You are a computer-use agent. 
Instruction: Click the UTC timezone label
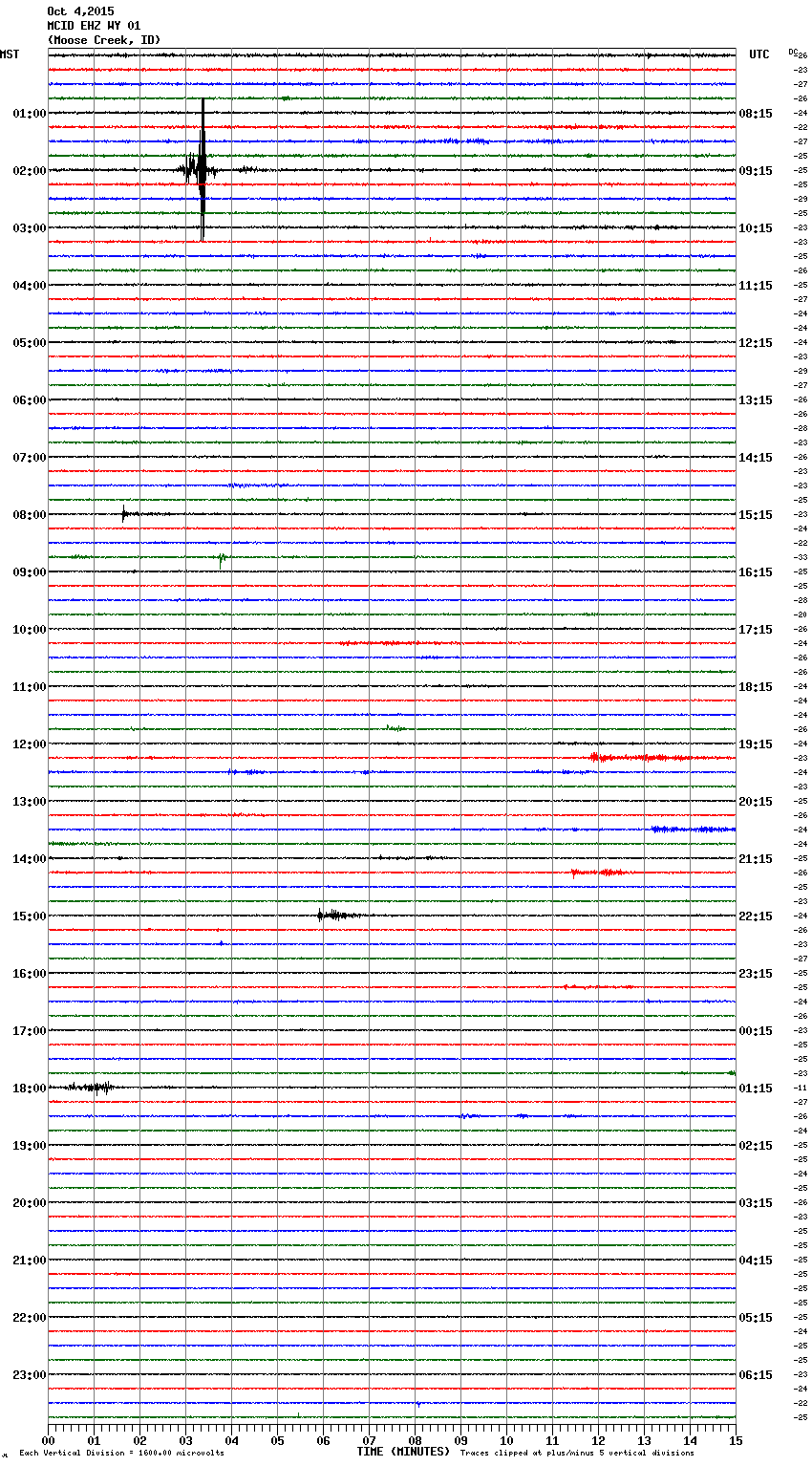[x=759, y=54]
